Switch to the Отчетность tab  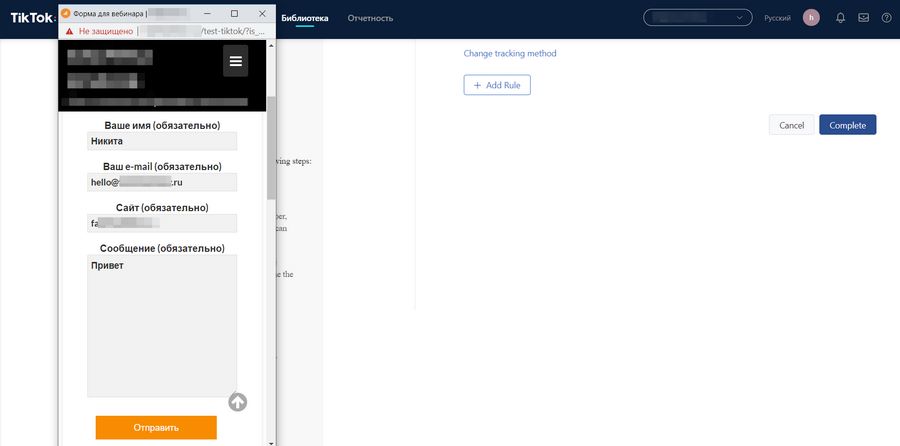370,18
